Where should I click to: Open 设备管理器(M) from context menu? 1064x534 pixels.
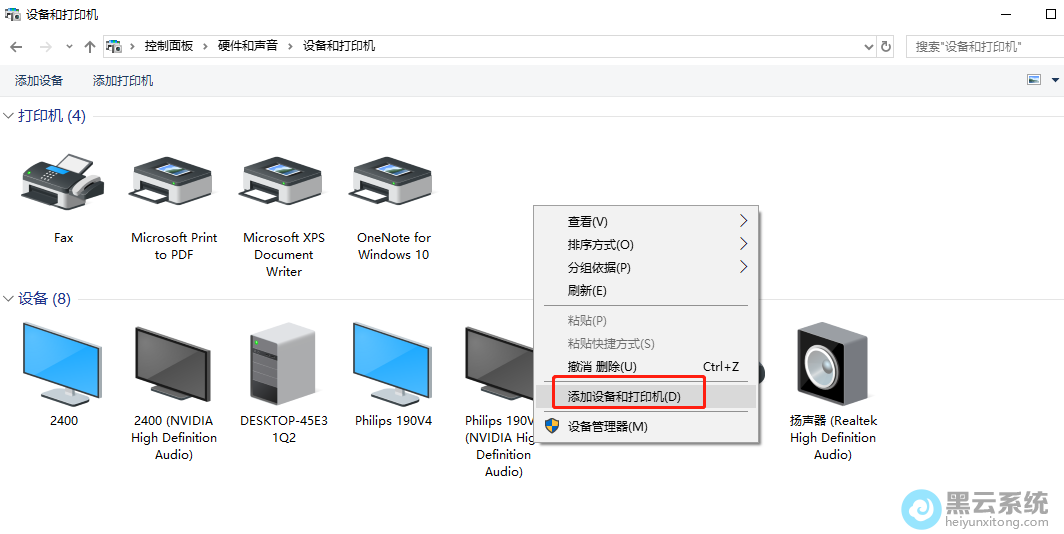pos(607,426)
